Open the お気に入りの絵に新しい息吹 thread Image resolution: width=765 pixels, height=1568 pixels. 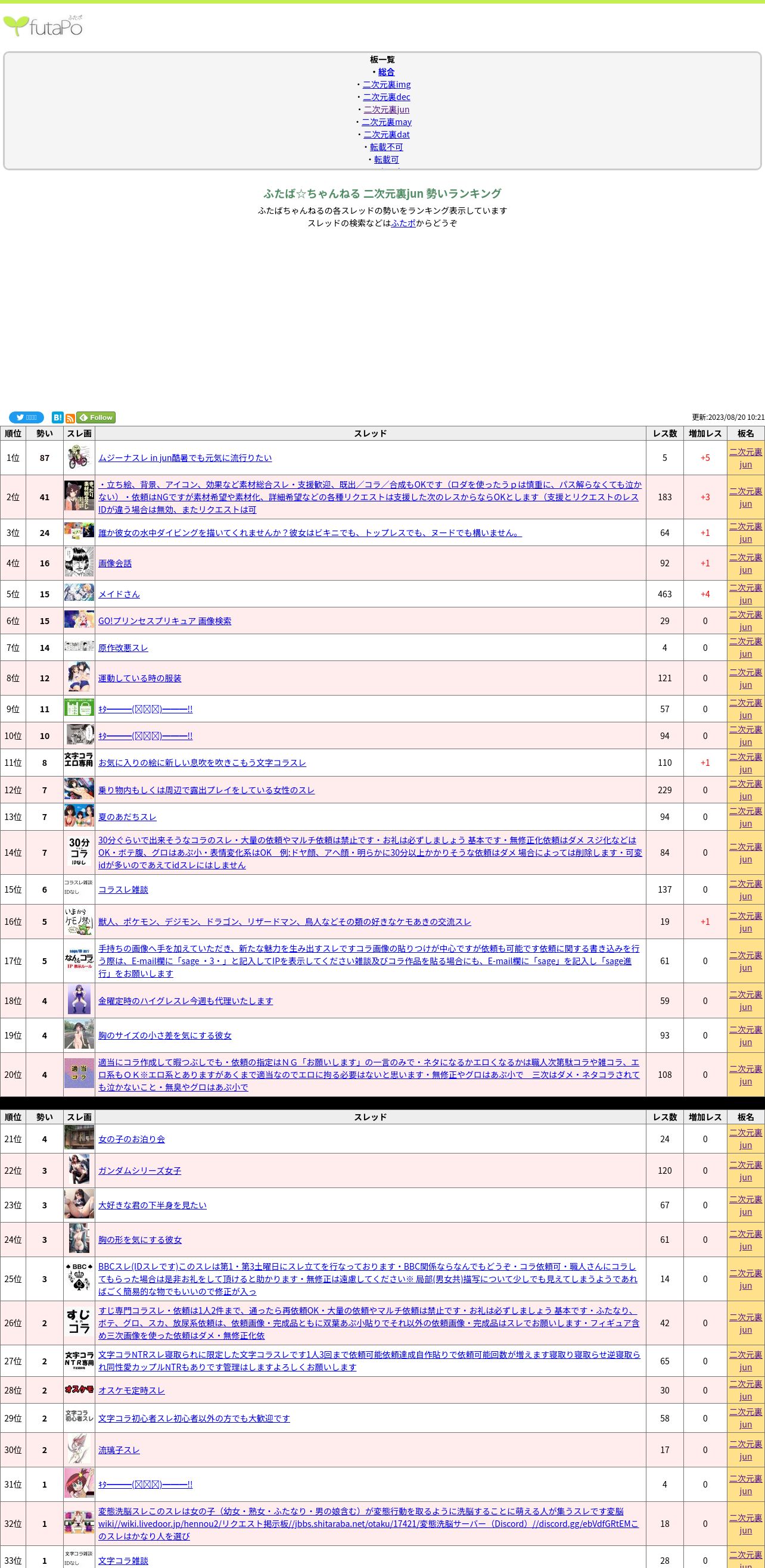pos(202,763)
